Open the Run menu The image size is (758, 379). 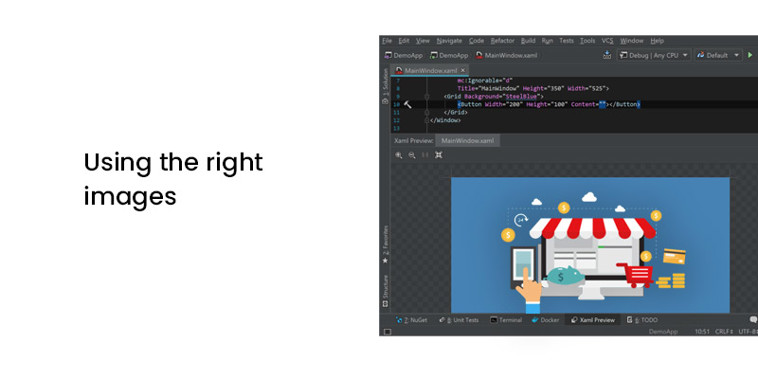[547, 41]
